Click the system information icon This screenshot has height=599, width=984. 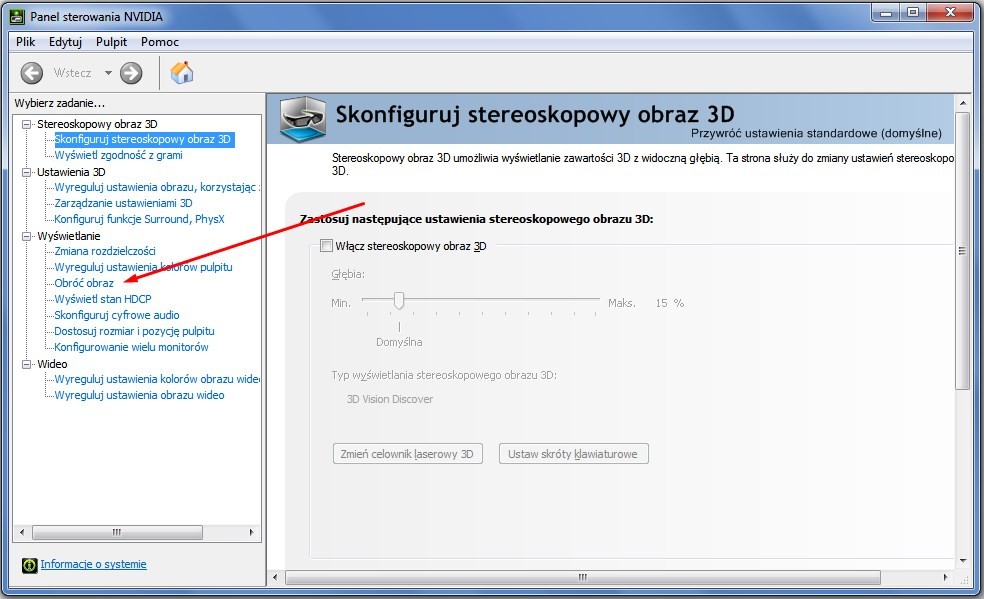(x=29, y=565)
